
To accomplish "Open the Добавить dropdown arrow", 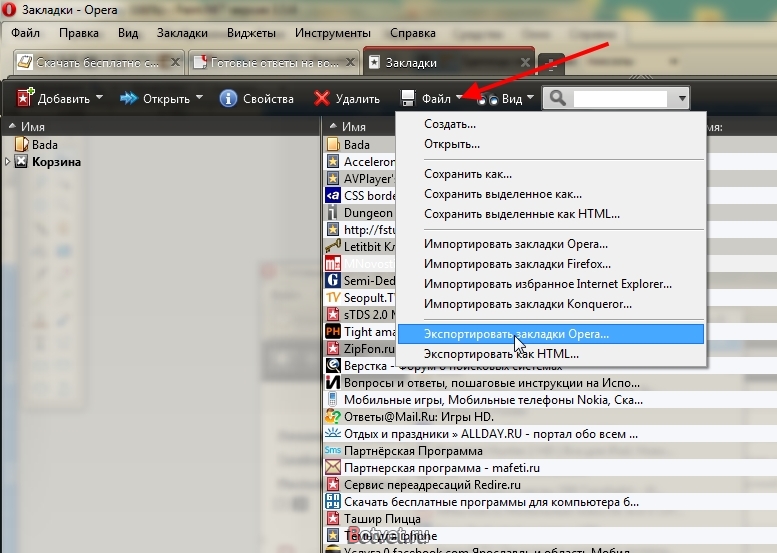I will tap(99, 97).
